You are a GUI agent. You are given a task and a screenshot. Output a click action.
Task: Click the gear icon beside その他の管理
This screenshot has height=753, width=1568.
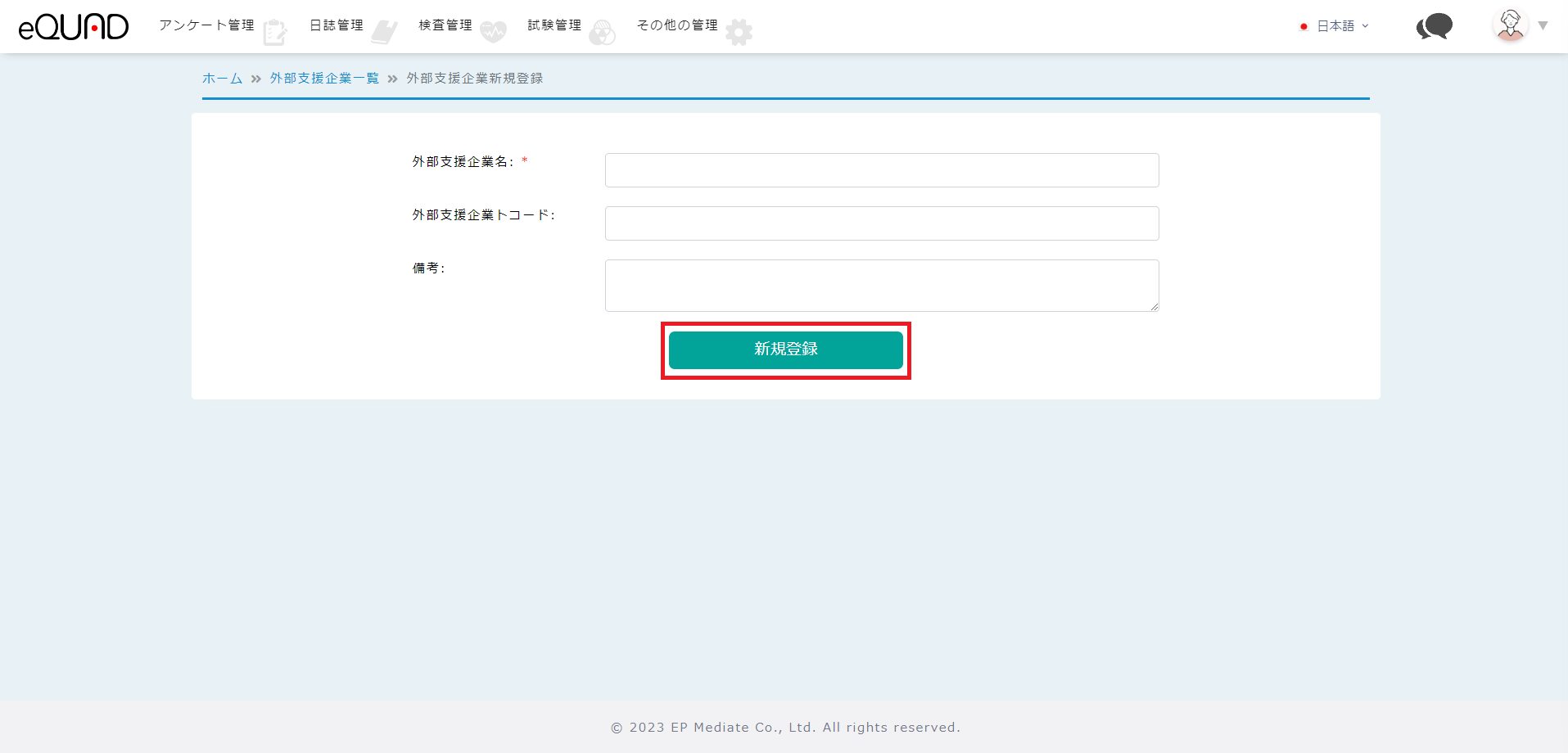(x=739, y=32)
